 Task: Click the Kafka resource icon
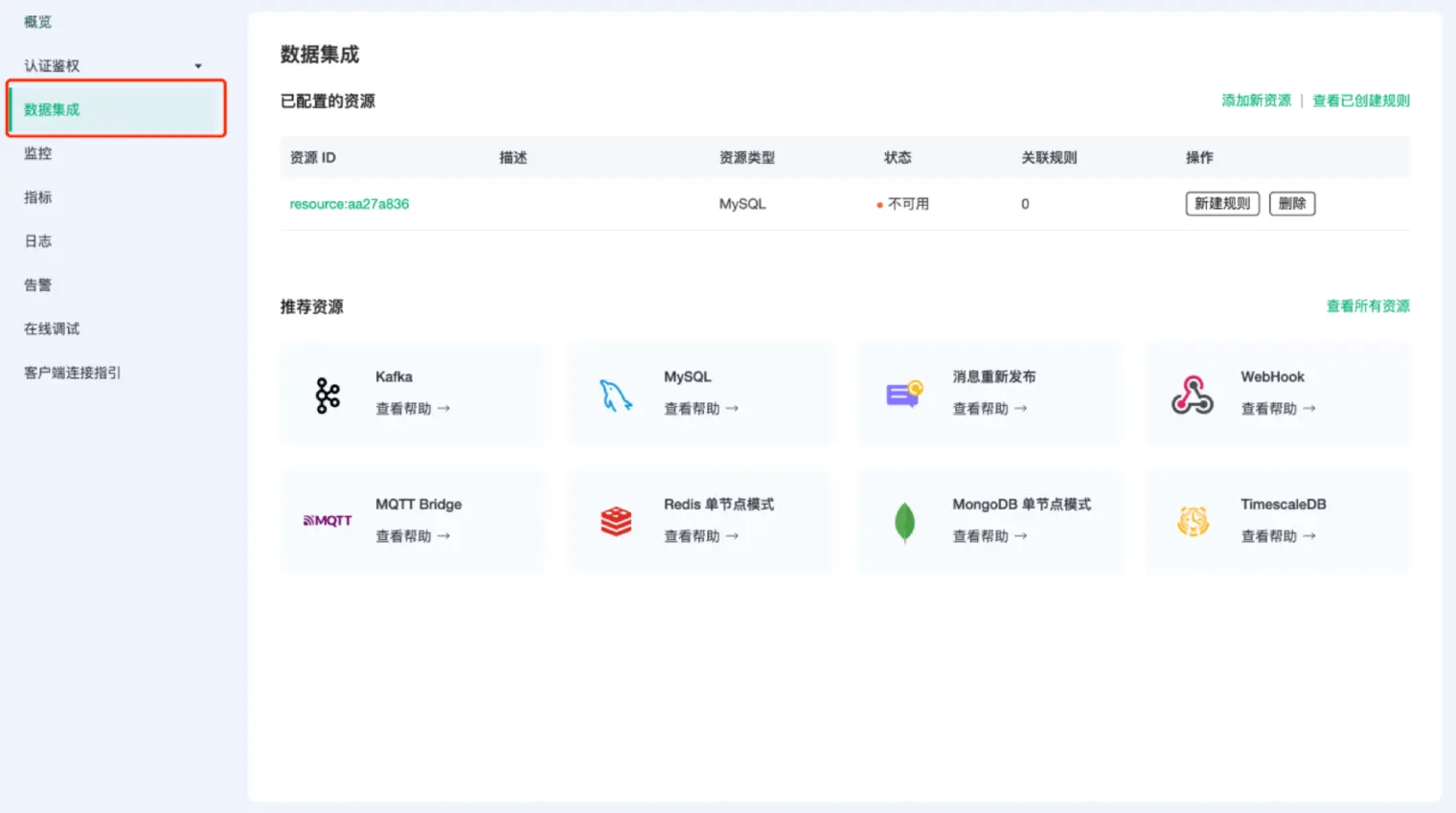click(x=328, y=395)
